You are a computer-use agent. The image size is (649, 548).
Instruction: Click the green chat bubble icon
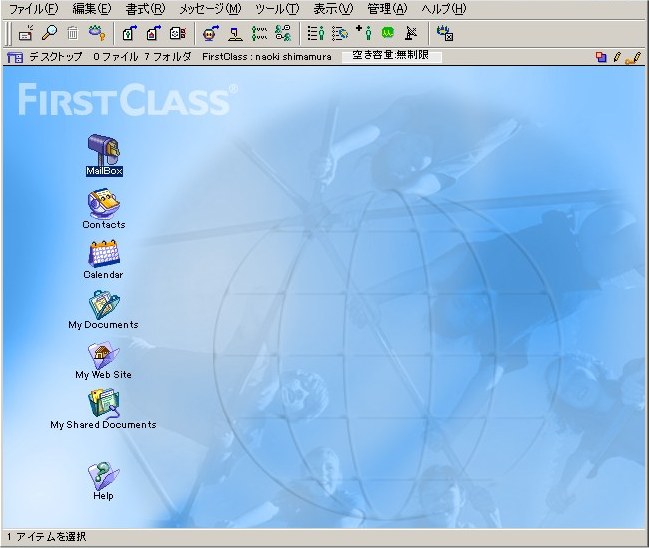(x=388, y=33)
